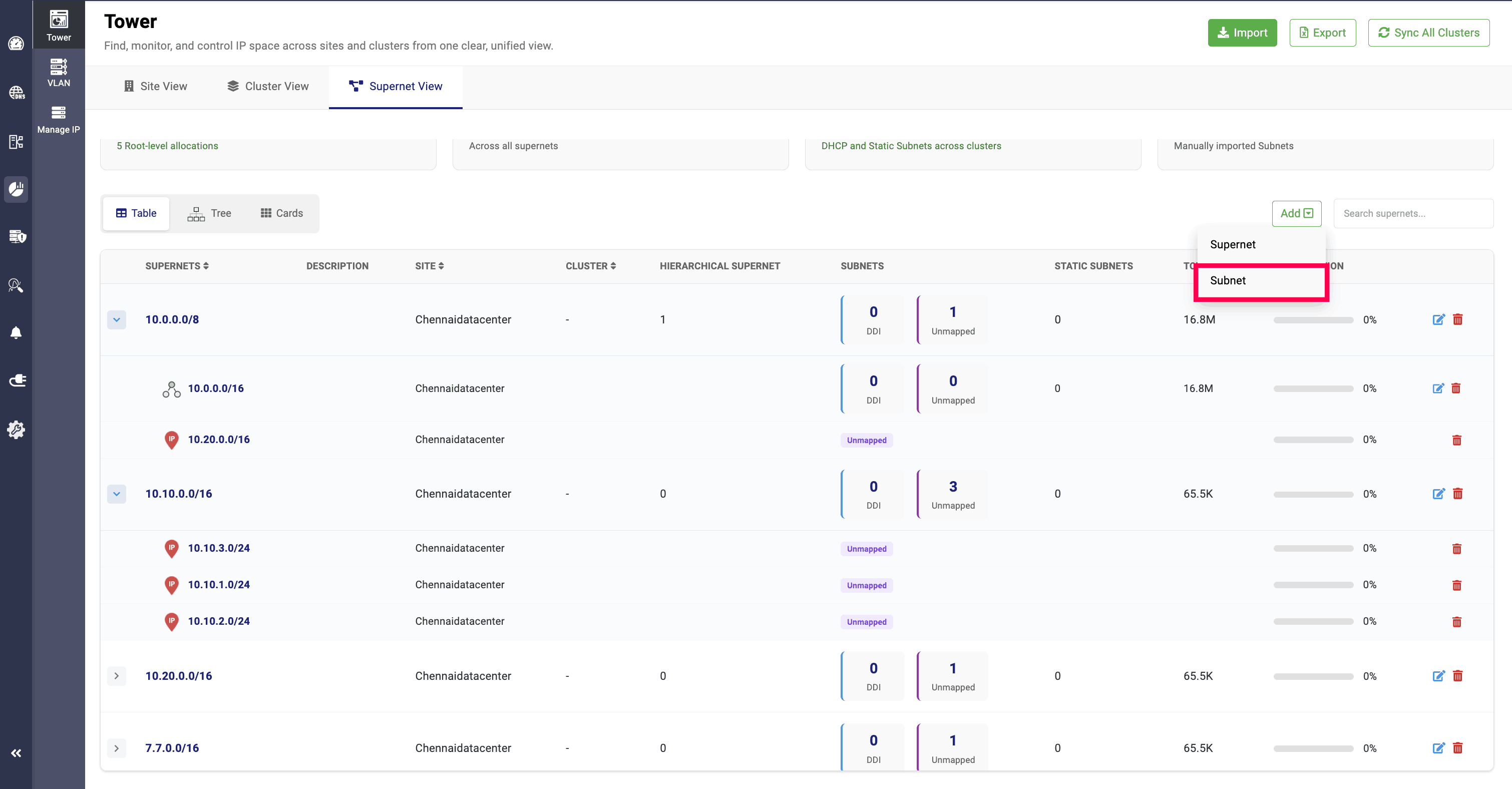Click the DNS globe sidebar icon
This screenshot has height=789, width=1512.
click(16, 93)
